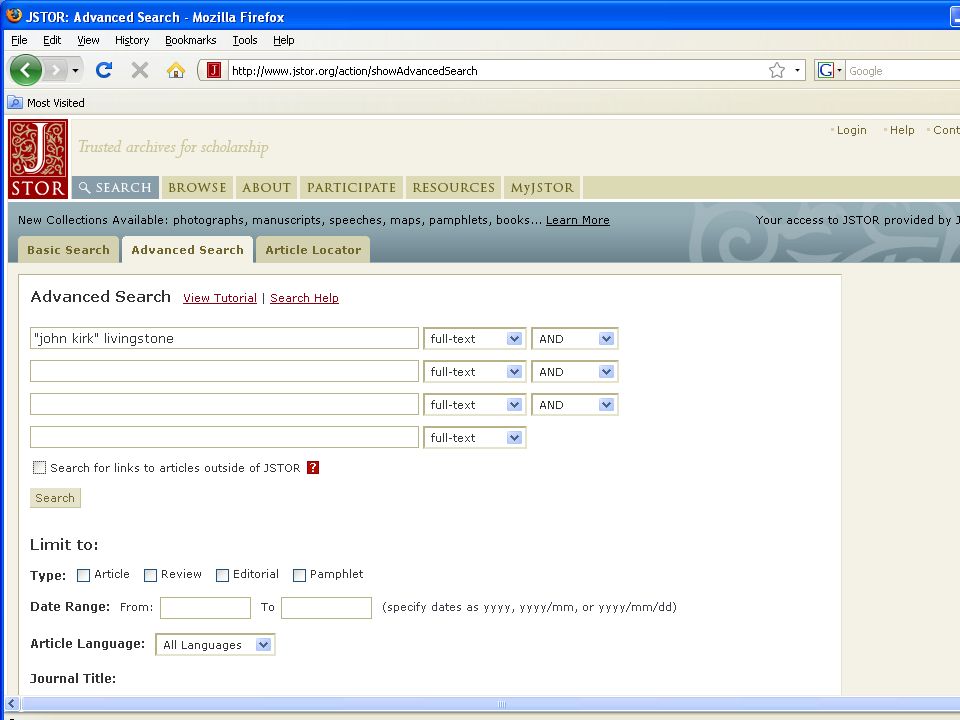
Task: Bookmark this page with the star icon
Action: tap(776, 70)
